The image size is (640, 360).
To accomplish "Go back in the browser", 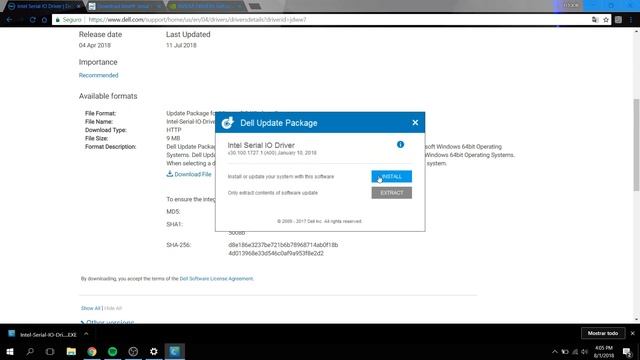I will [x=9, y=20].
